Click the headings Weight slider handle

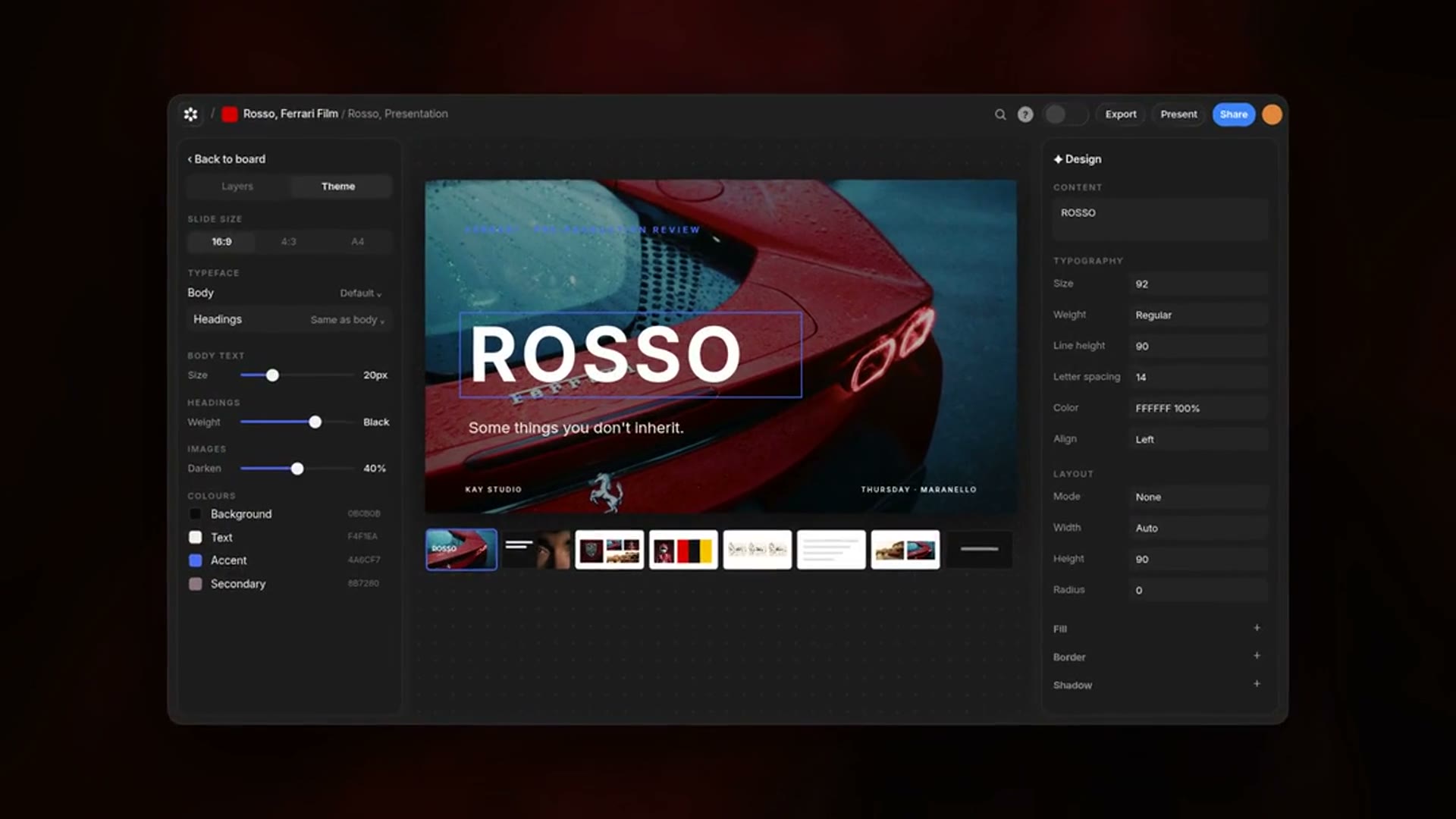click(x=315, y=422)
